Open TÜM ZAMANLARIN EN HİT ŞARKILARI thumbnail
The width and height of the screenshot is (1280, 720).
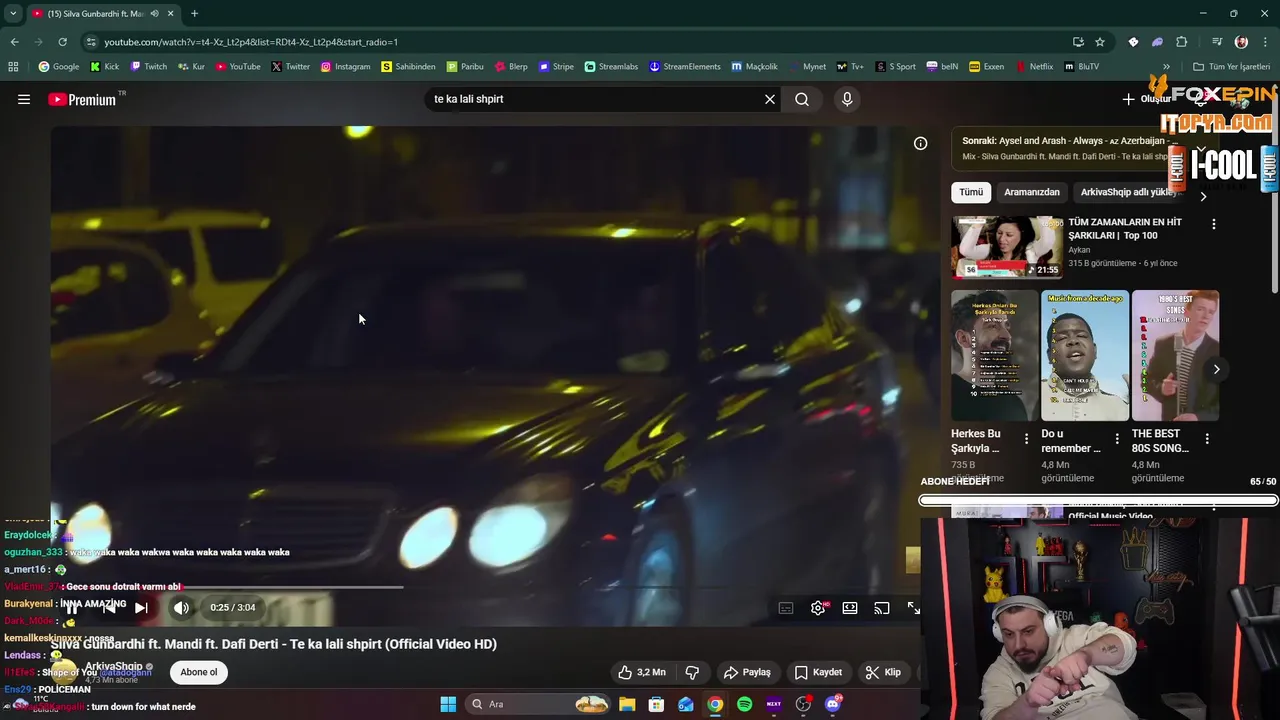[x=1007, y=247]
